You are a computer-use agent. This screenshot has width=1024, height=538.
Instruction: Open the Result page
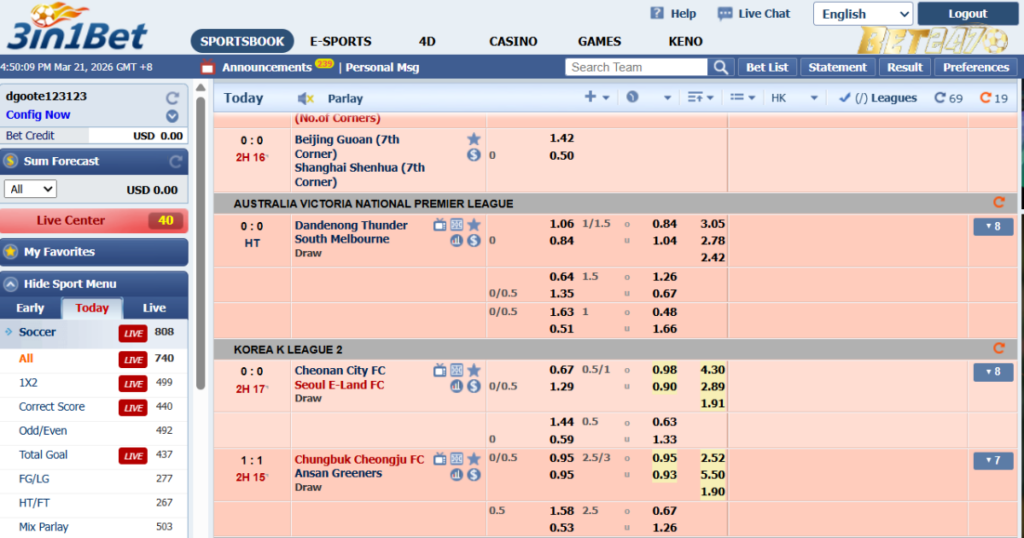click(904, 67)
